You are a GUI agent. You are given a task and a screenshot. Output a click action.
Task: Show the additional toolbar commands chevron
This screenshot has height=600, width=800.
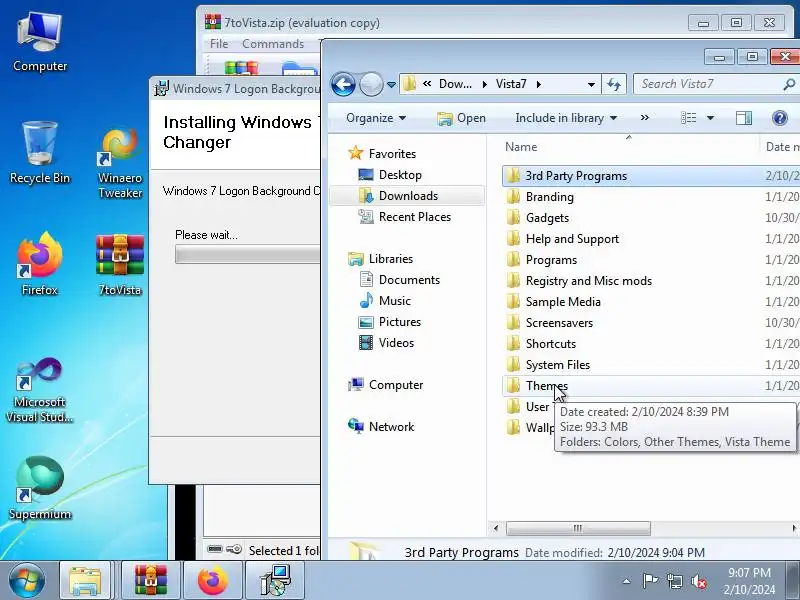pos(645,118)
